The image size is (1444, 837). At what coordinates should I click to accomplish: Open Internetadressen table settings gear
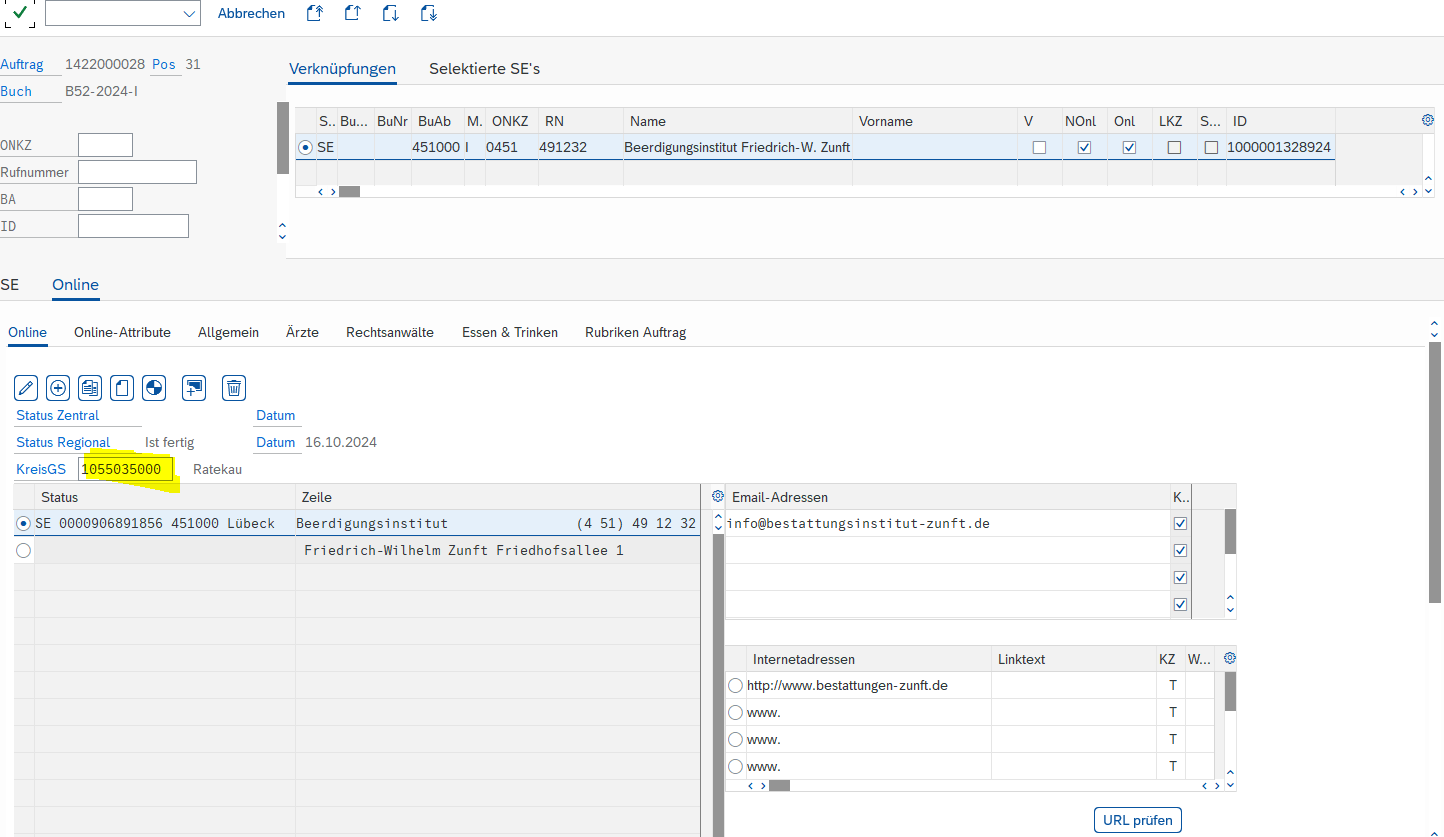click(x=1230, y=658)
